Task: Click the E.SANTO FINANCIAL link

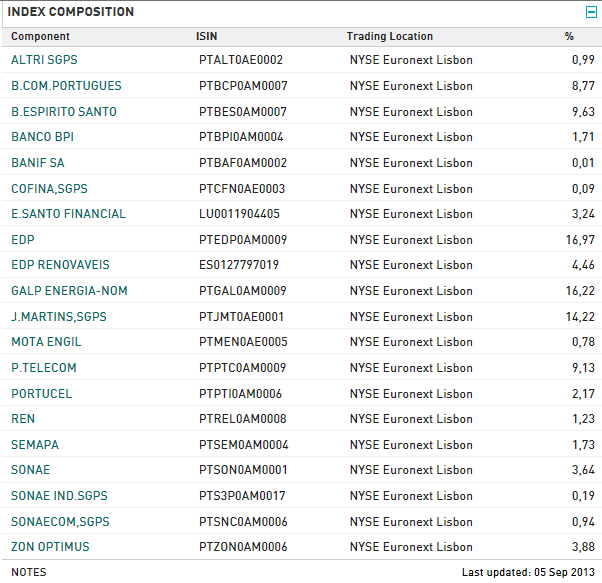Action: [x=68, y=214]
